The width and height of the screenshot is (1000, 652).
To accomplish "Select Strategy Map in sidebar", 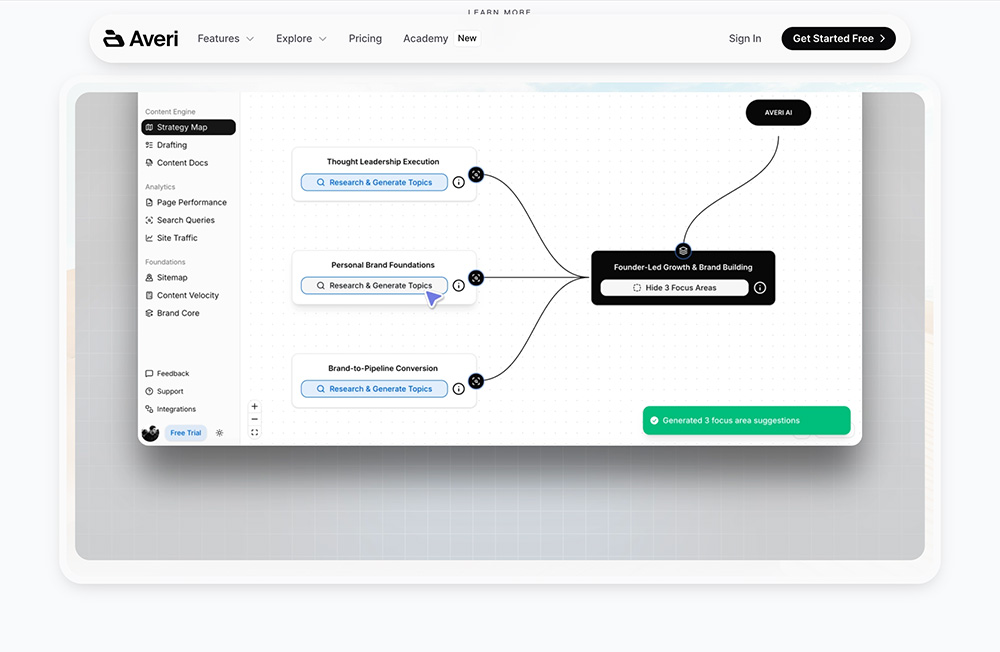I will tap(188, 127).
